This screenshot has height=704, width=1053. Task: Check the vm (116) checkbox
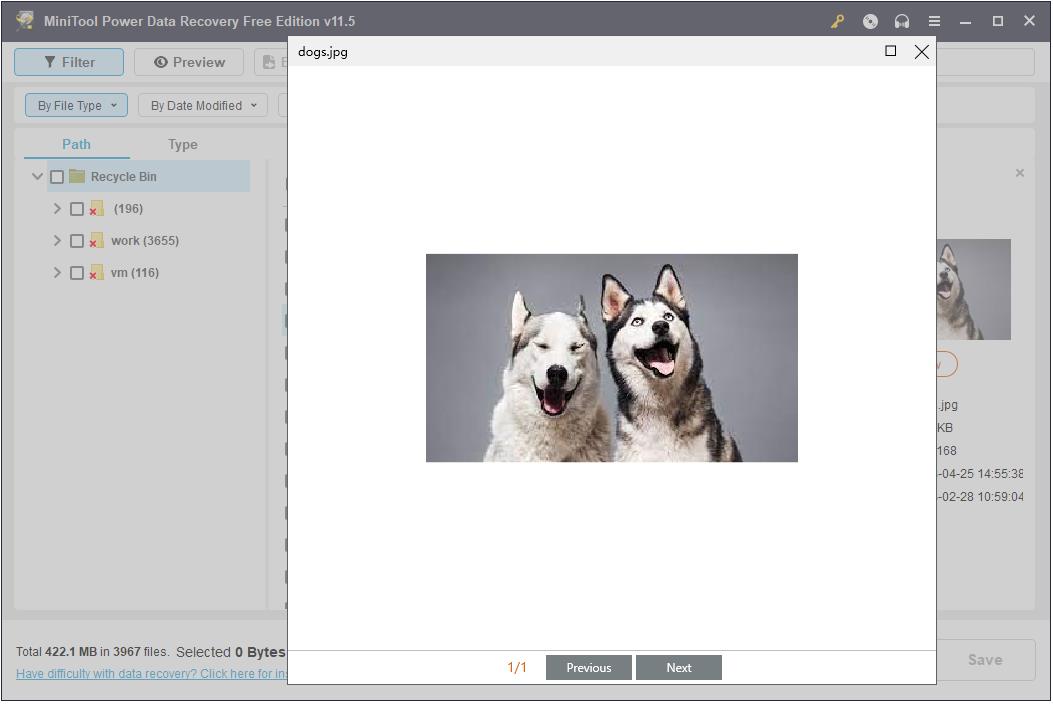click(77, 273)
